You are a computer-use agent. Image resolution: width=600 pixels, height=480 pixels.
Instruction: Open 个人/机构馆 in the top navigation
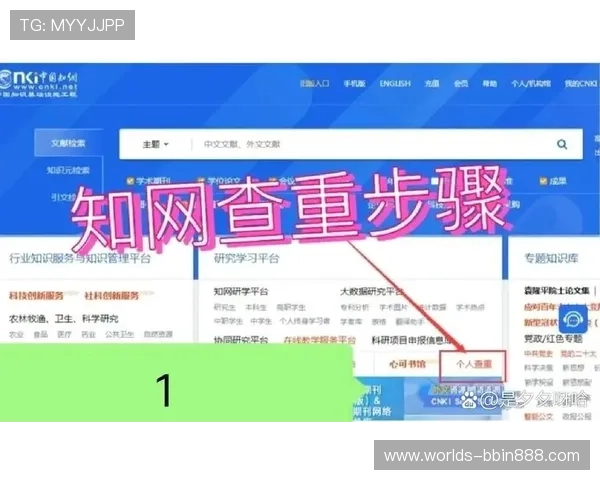tap(531, 83)
